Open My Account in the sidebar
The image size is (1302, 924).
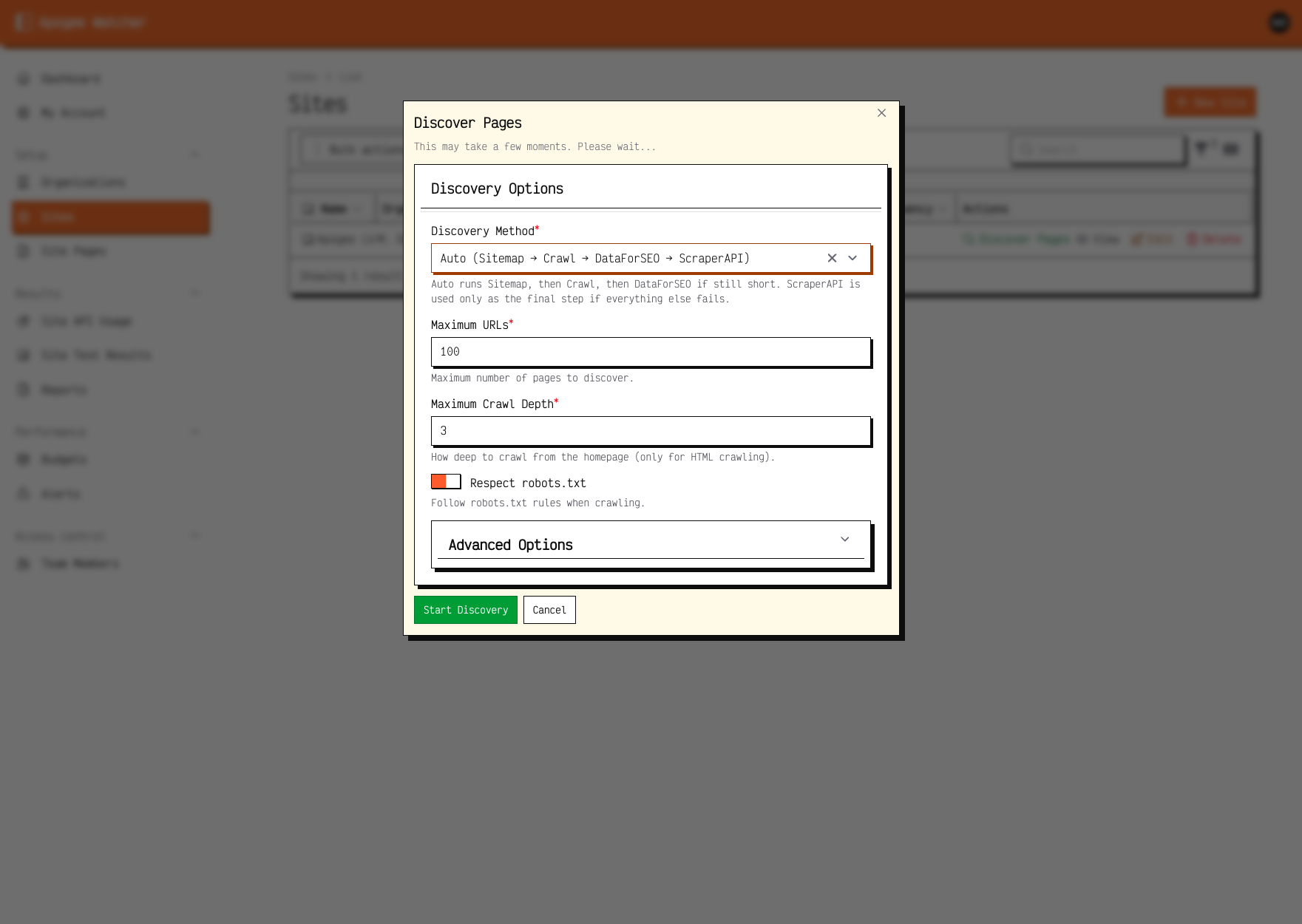tap(72, 112)
